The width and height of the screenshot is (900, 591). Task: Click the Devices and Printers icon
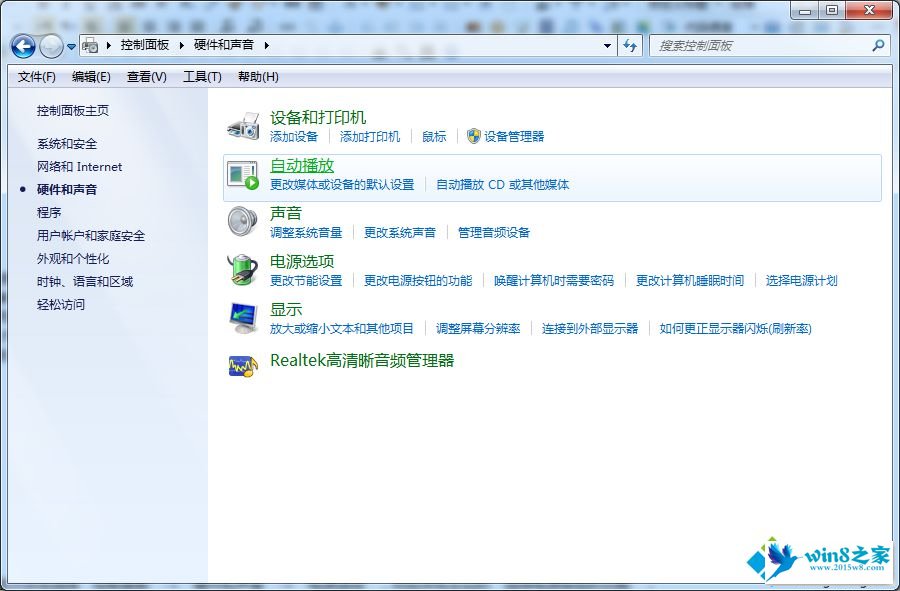point(243,126)
